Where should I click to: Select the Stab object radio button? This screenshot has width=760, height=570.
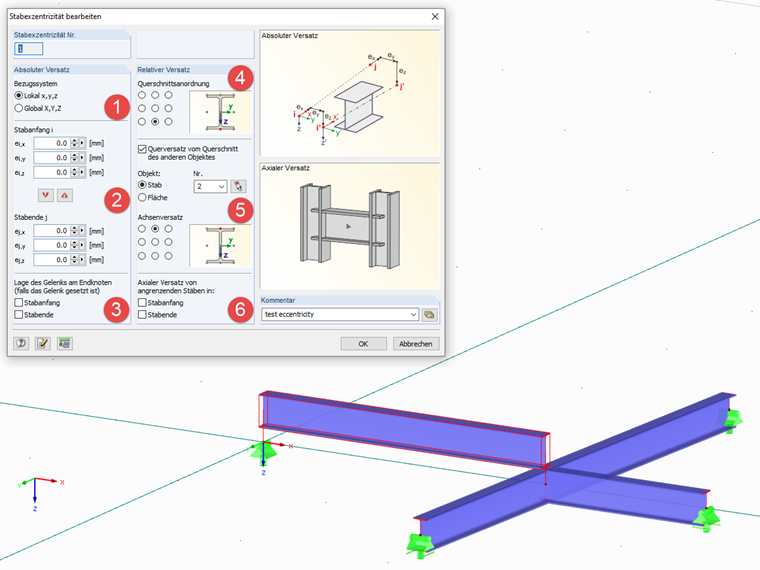(x=142, y=185)
